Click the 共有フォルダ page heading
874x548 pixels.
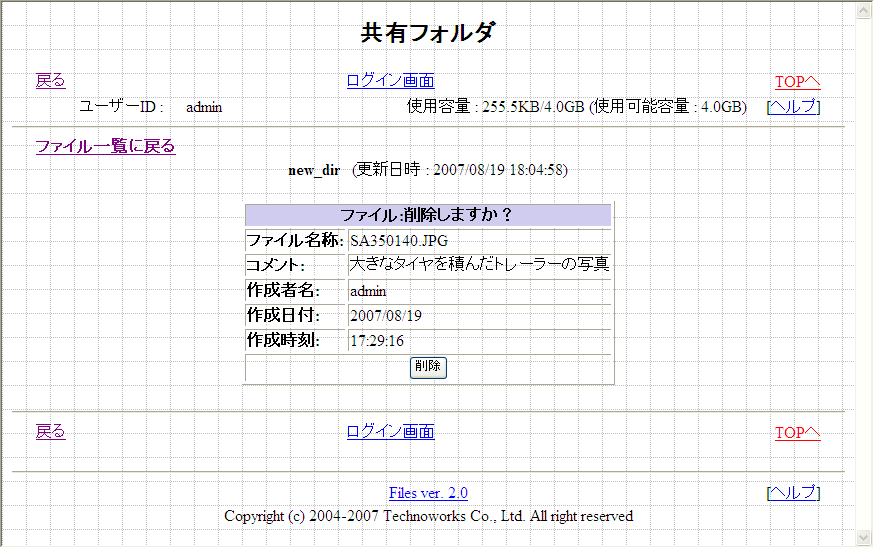[x=428, y=33]
